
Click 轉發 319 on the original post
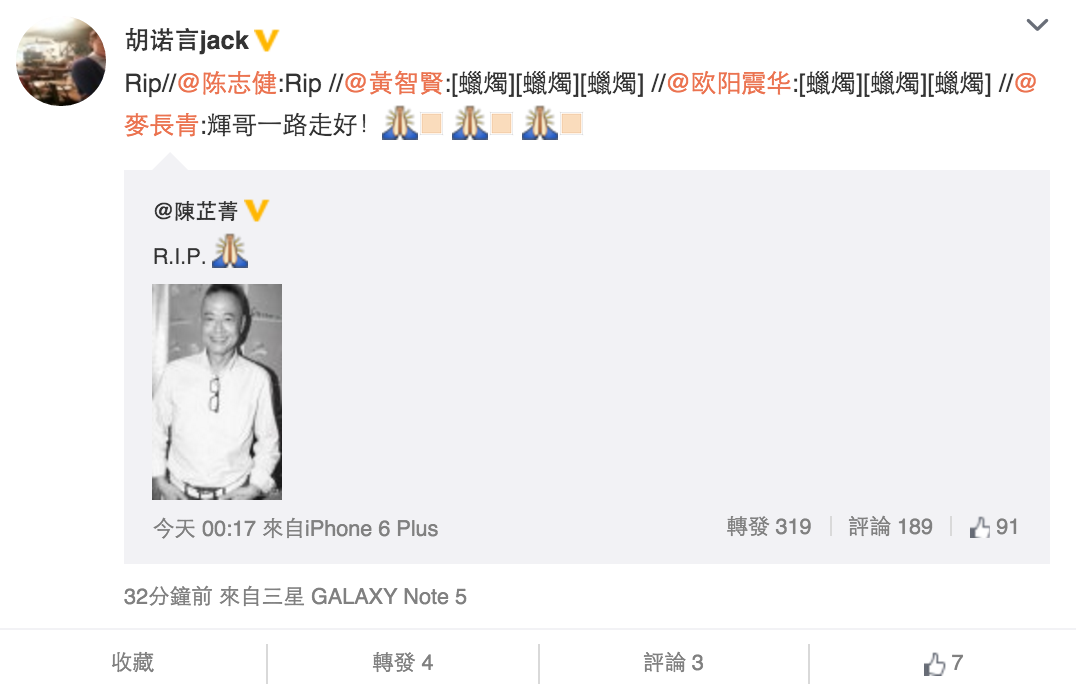(x=769, y=527)
